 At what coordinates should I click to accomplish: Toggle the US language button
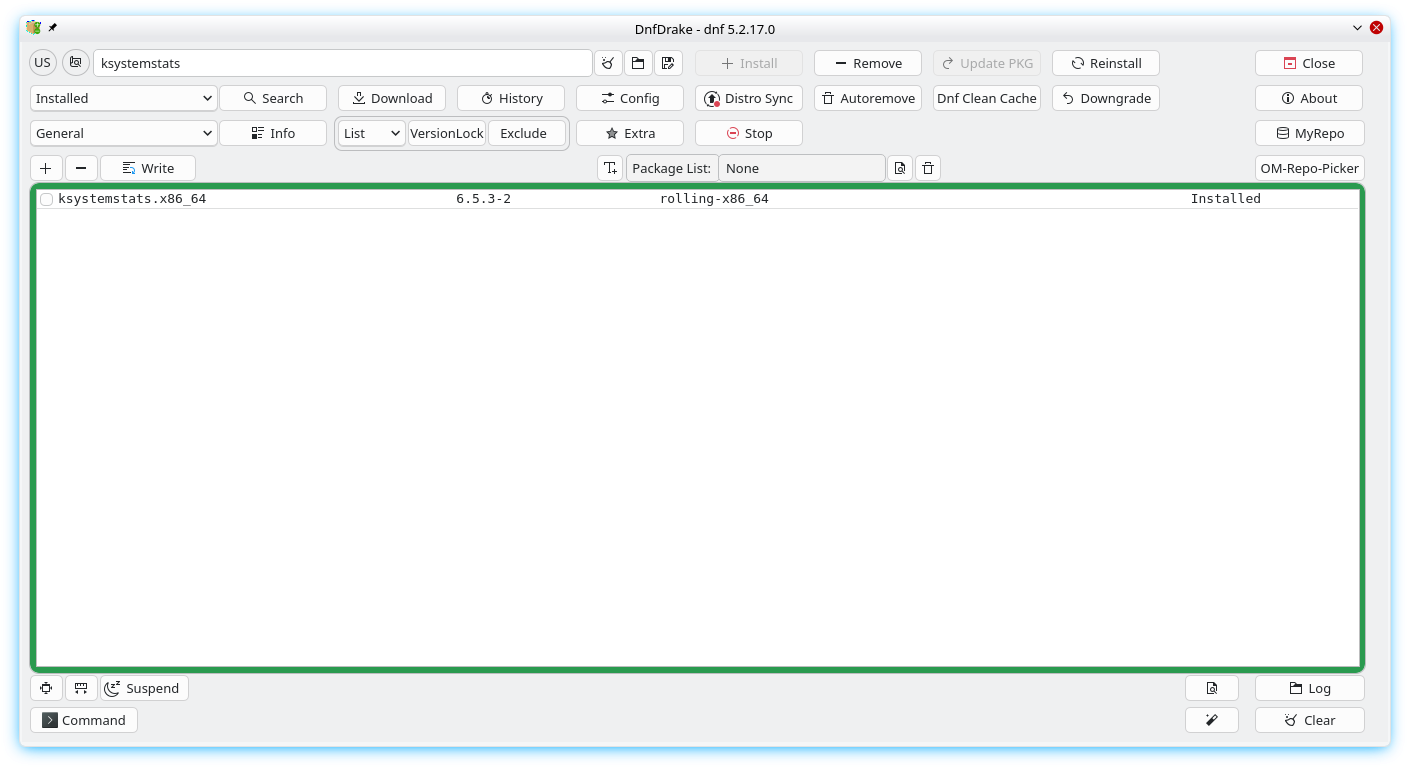[x=42, y=63]
